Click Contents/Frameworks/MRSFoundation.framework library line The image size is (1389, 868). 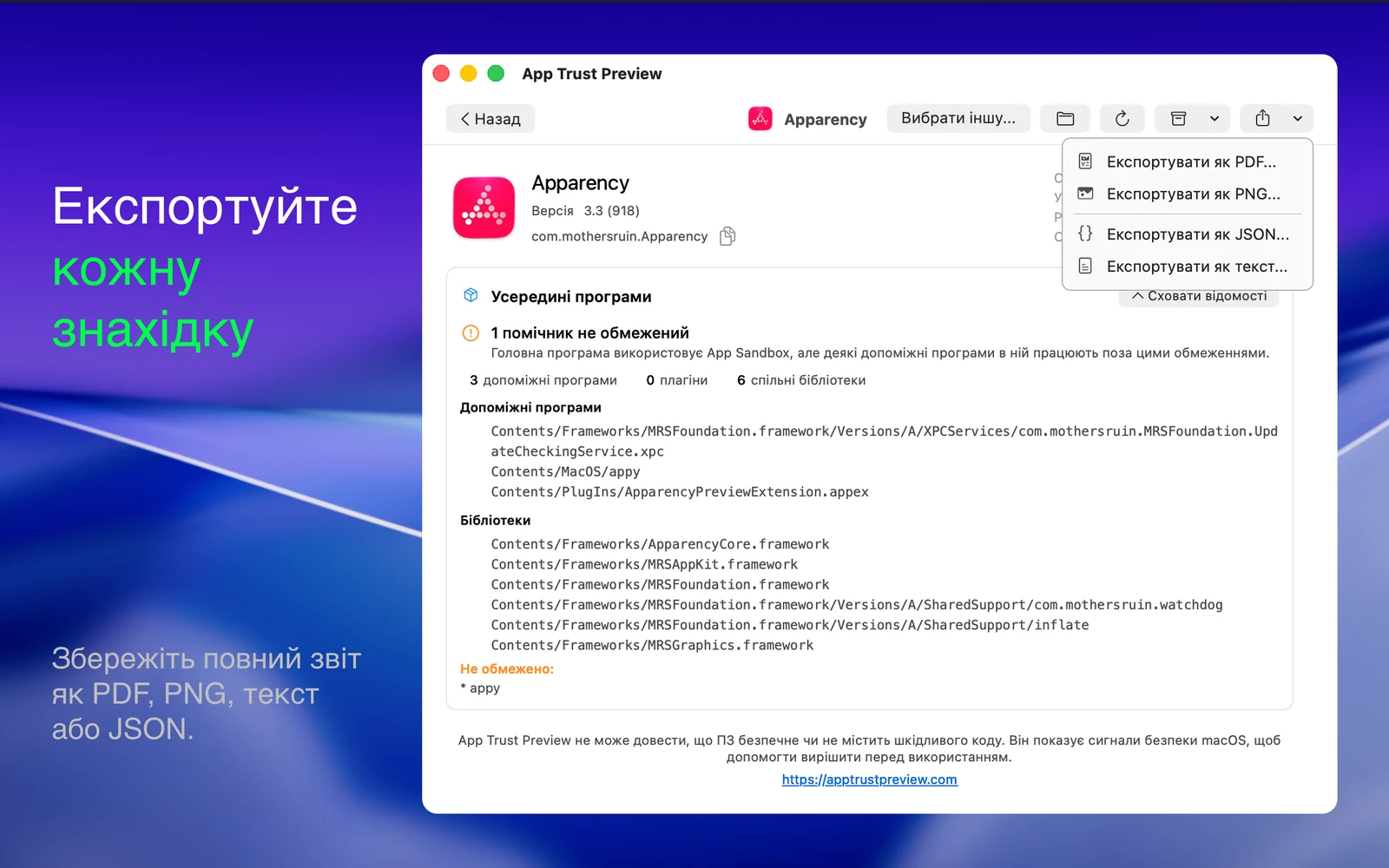(x=660, y=584)
